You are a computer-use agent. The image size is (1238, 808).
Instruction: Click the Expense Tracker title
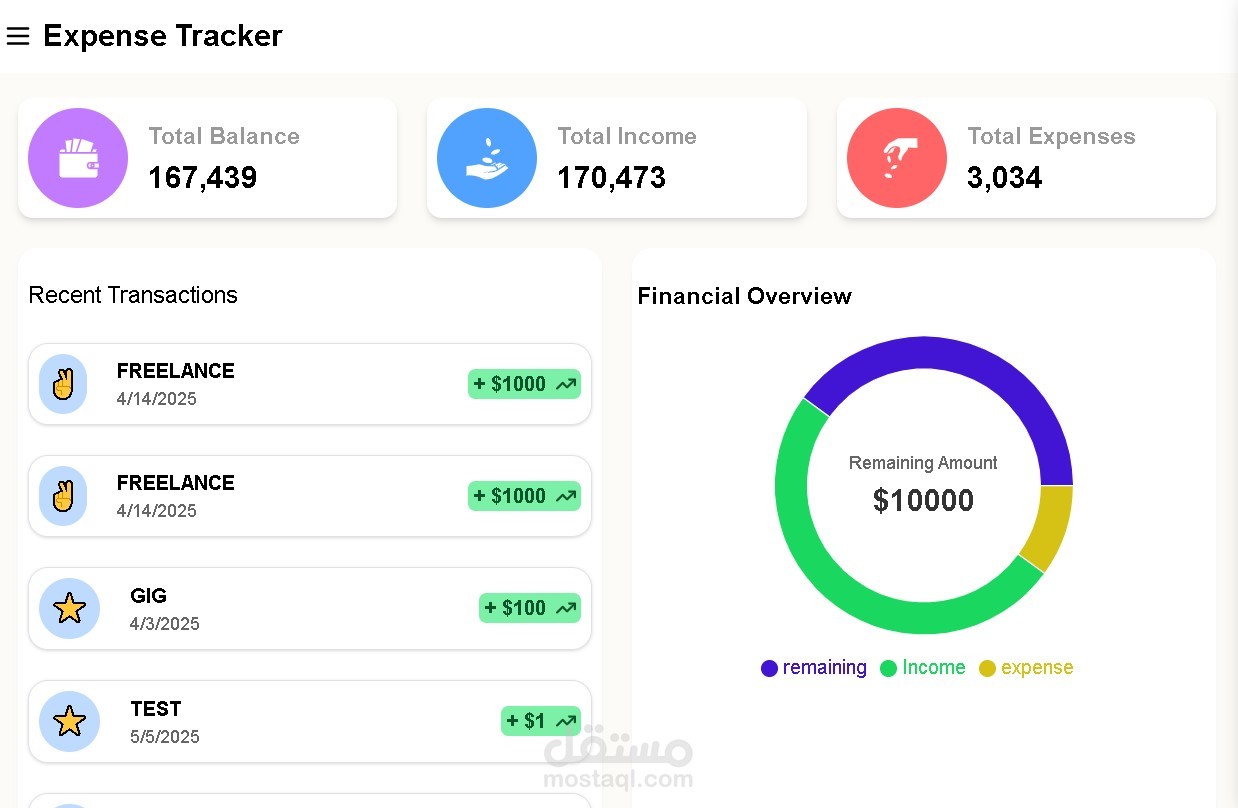tap(163, 36)
